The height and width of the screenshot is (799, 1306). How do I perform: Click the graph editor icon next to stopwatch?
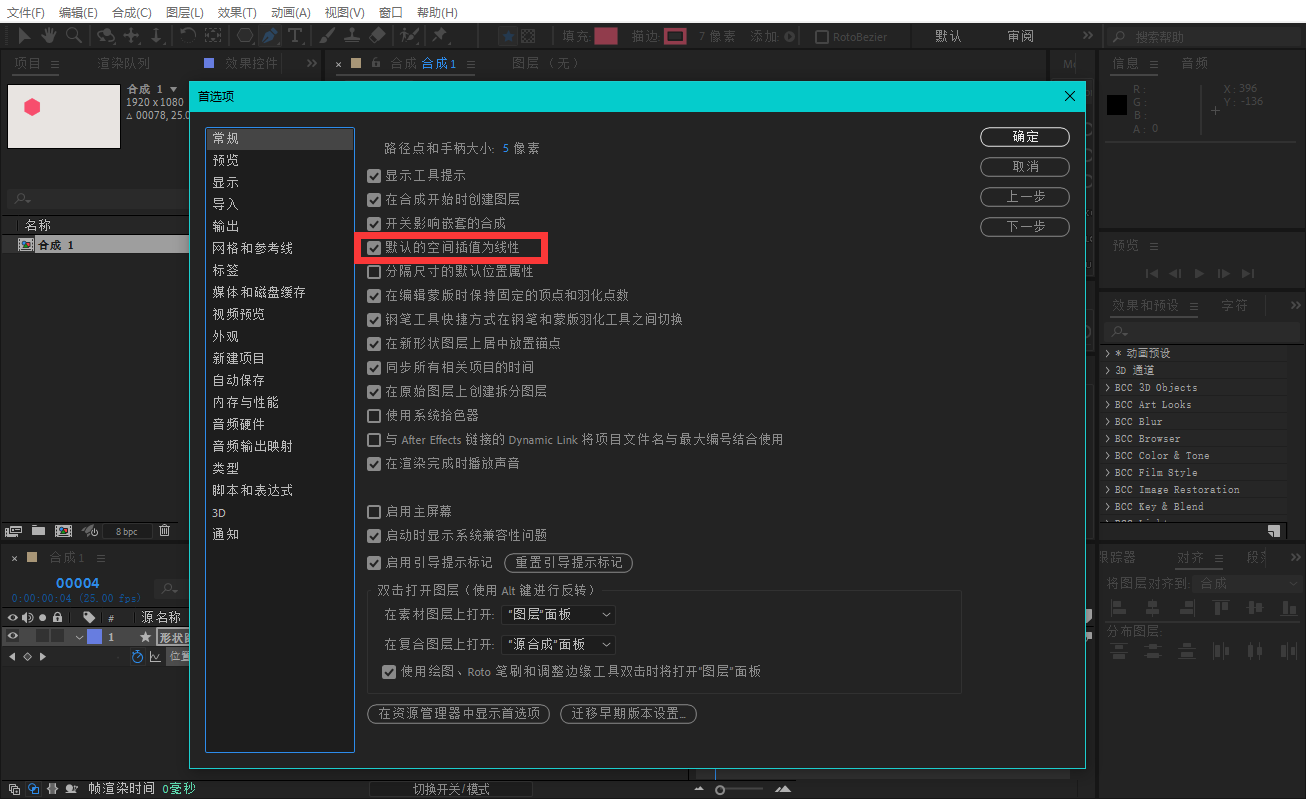[155, 657]
